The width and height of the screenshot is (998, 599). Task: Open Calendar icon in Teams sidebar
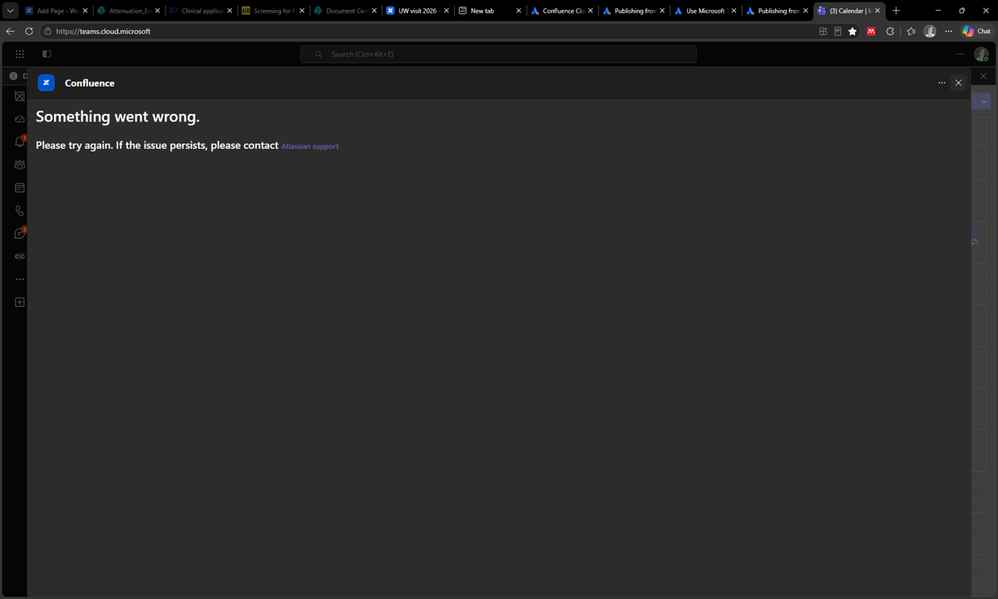coord(20,188)
